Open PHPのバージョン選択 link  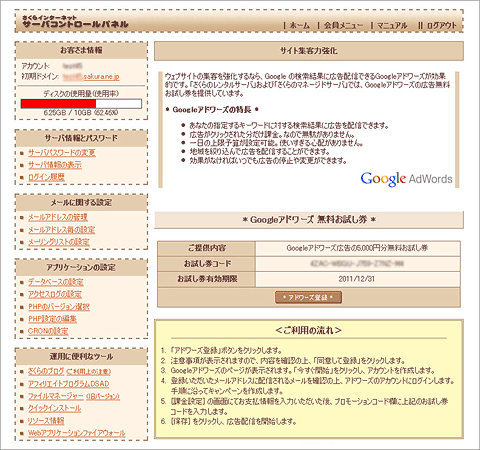tap(59, 307)
